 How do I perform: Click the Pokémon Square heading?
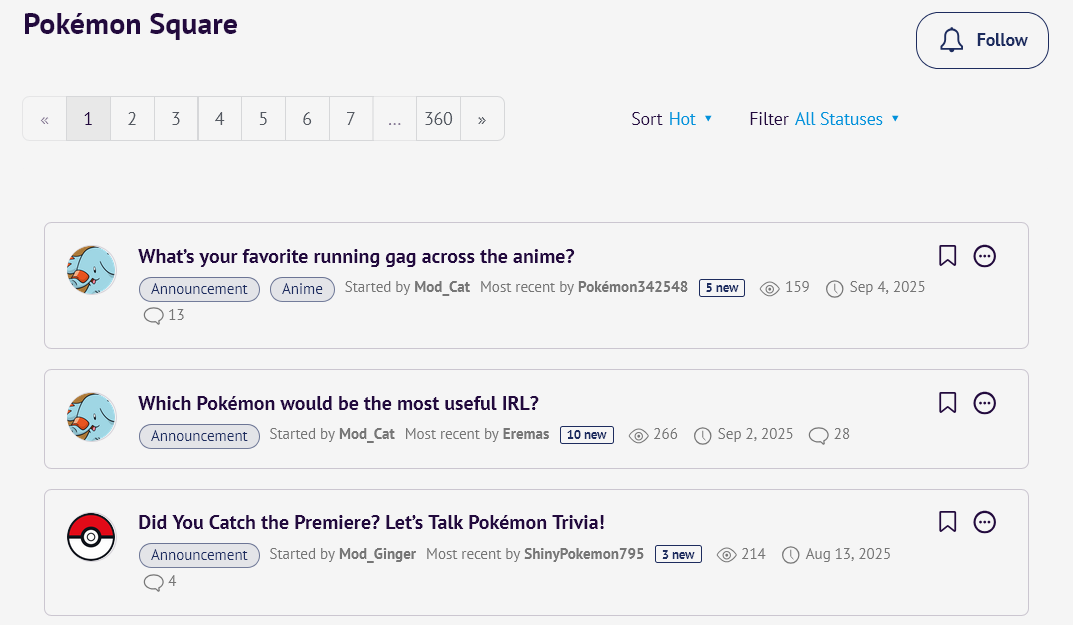[131, 25]
